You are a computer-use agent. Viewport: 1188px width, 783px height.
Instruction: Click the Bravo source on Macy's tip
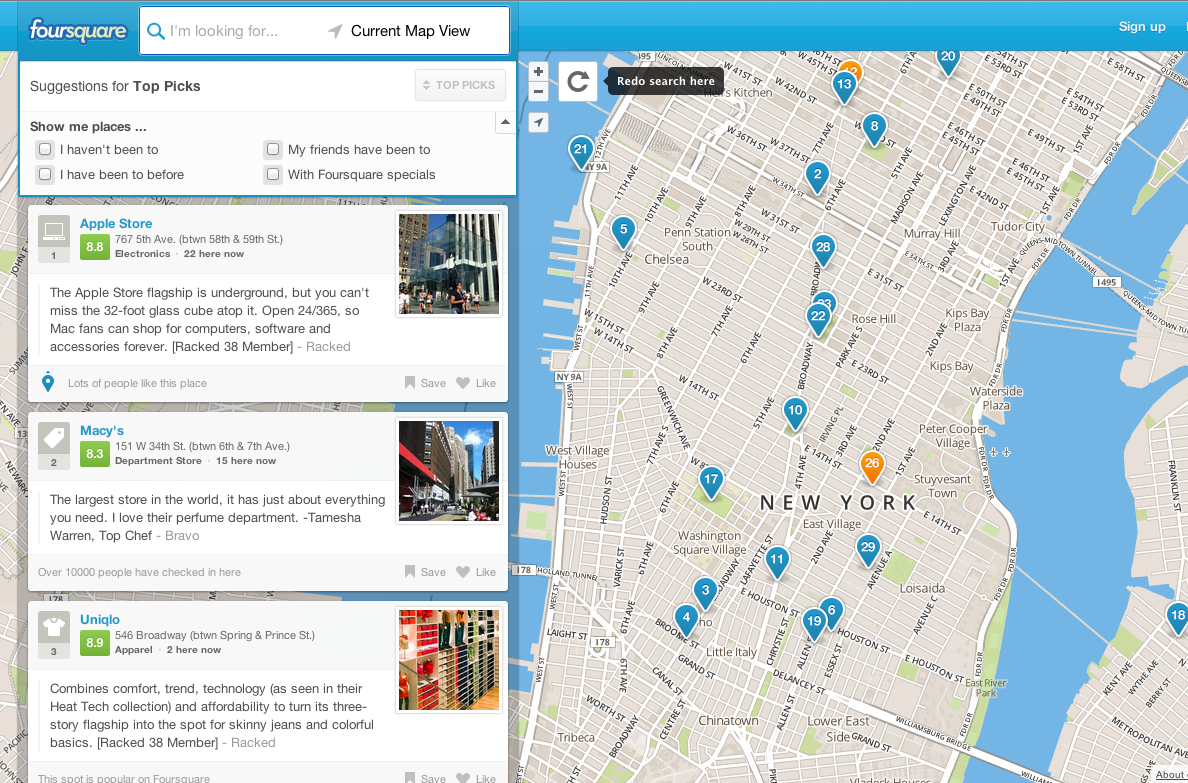(x=182, y=535)
